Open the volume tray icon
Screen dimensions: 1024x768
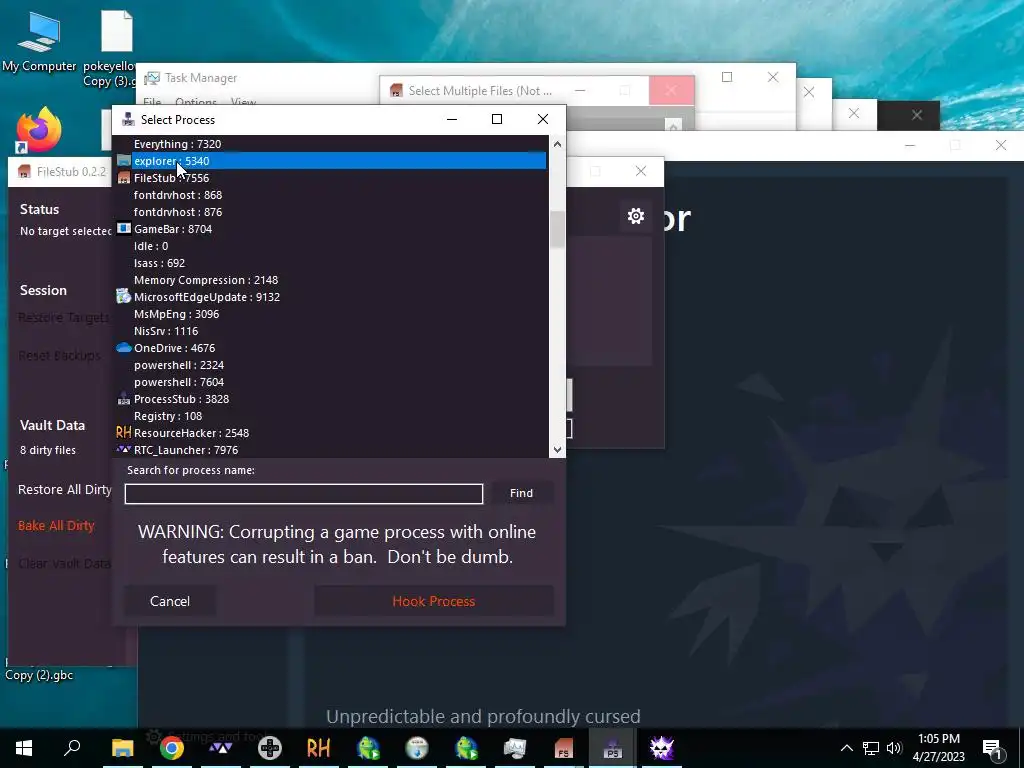pos(894,748)
